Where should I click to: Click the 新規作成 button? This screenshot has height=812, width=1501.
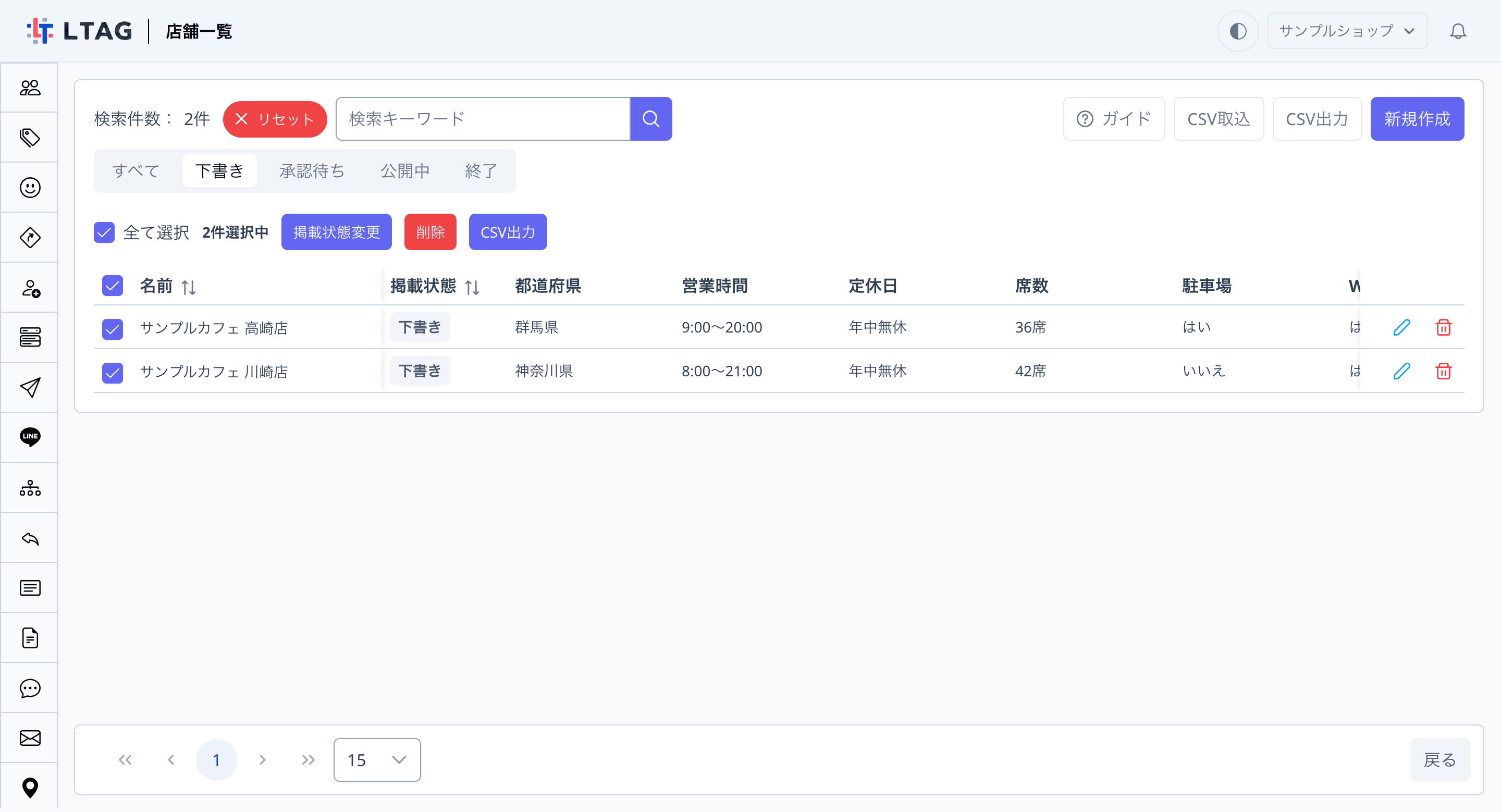pyautogui.click(x=1417, y=119)
